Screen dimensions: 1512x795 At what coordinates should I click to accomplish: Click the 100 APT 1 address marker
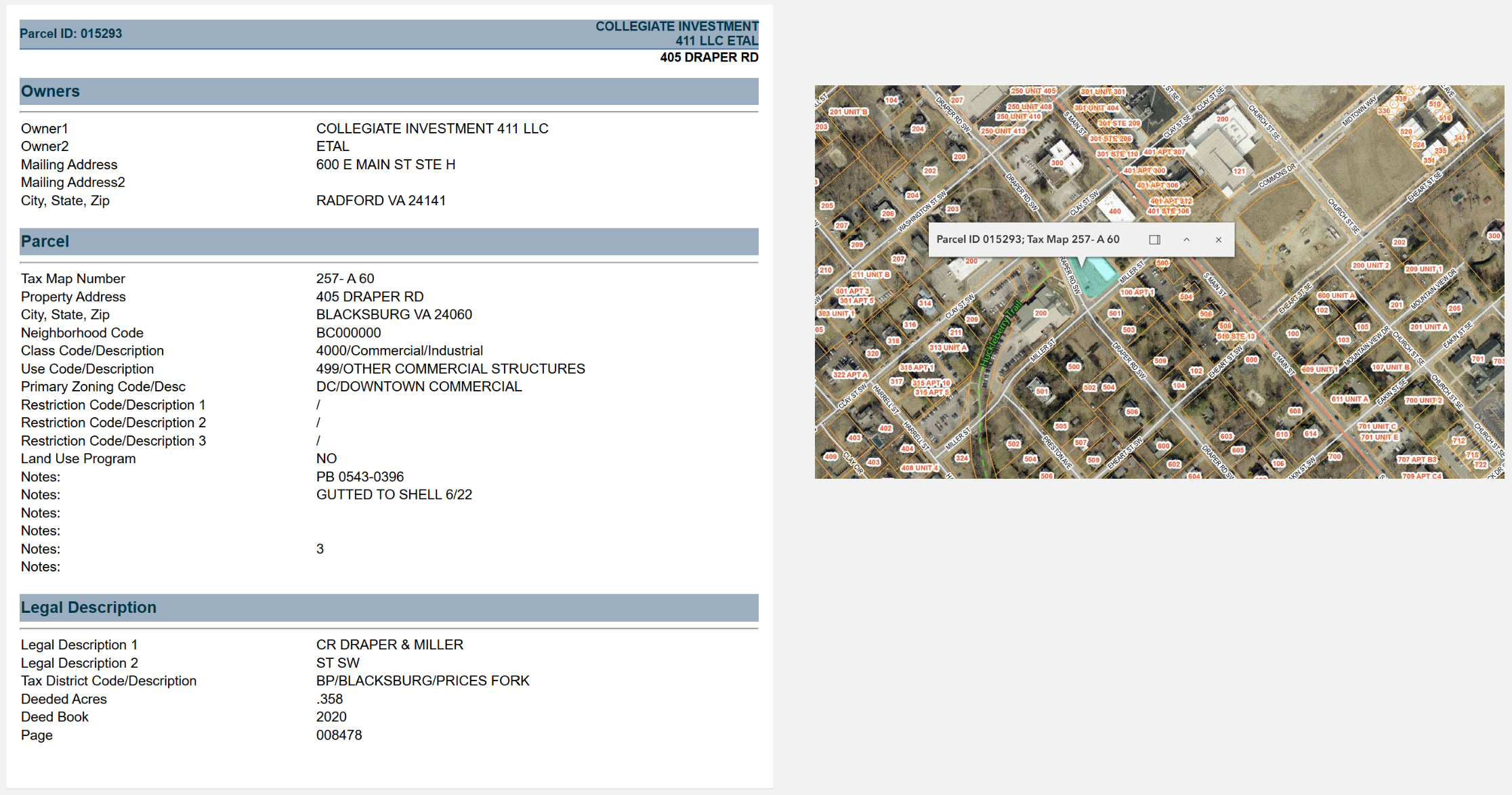(1136, 293)
